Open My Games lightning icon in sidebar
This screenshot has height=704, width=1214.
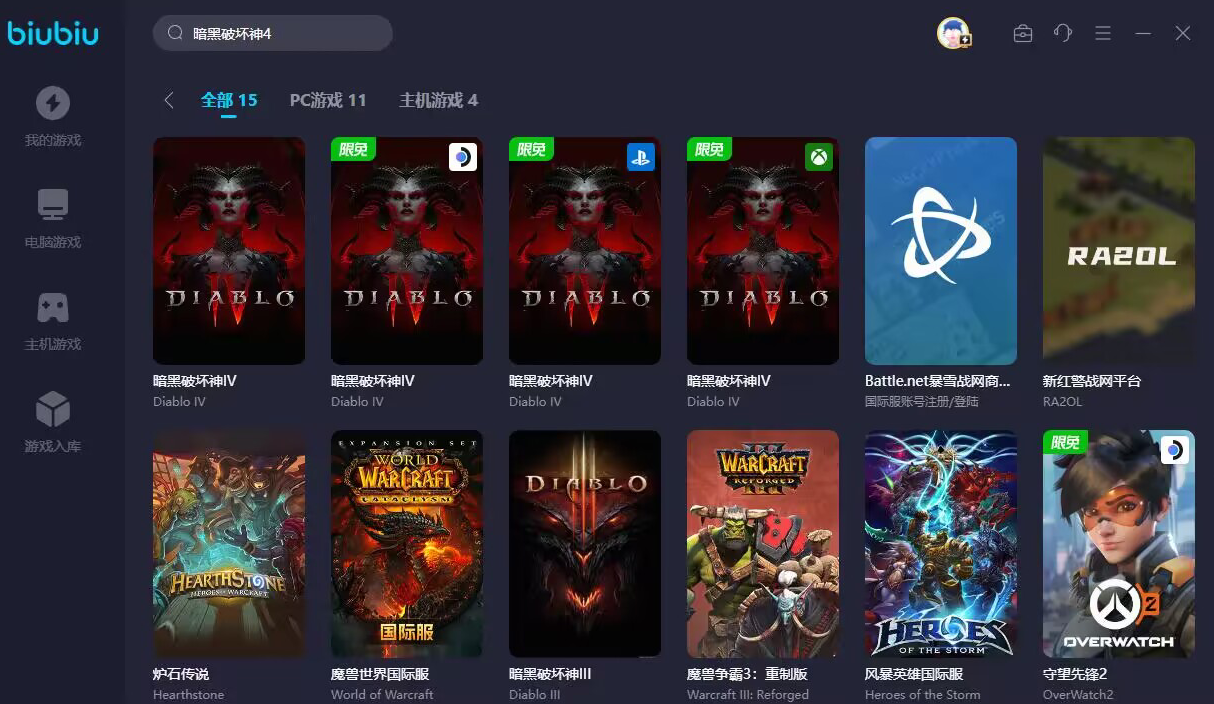click(53, 103)
